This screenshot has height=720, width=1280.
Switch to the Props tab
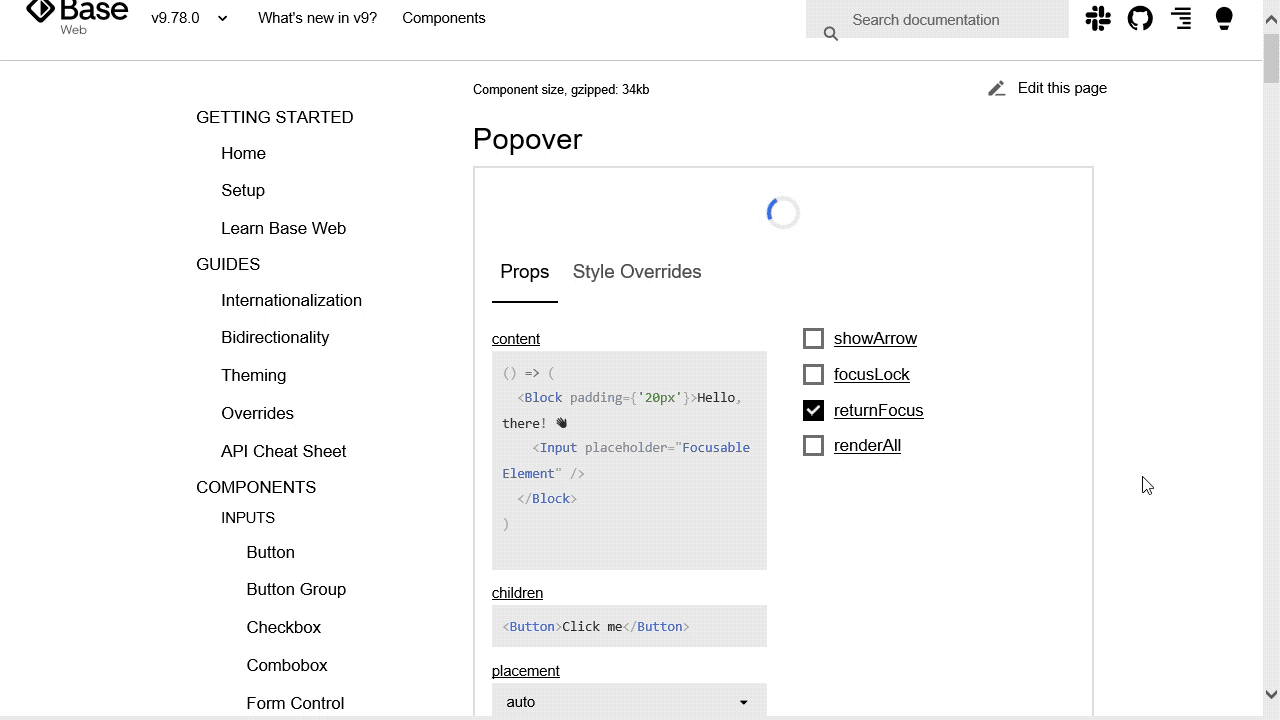525,272
